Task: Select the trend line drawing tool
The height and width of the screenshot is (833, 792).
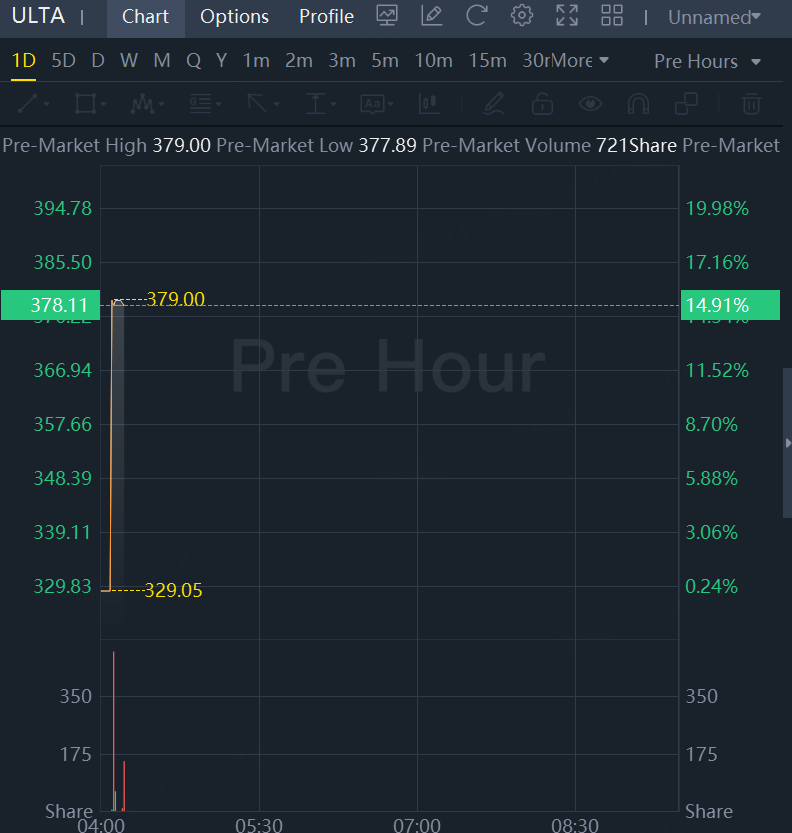Action: [28, 103]
